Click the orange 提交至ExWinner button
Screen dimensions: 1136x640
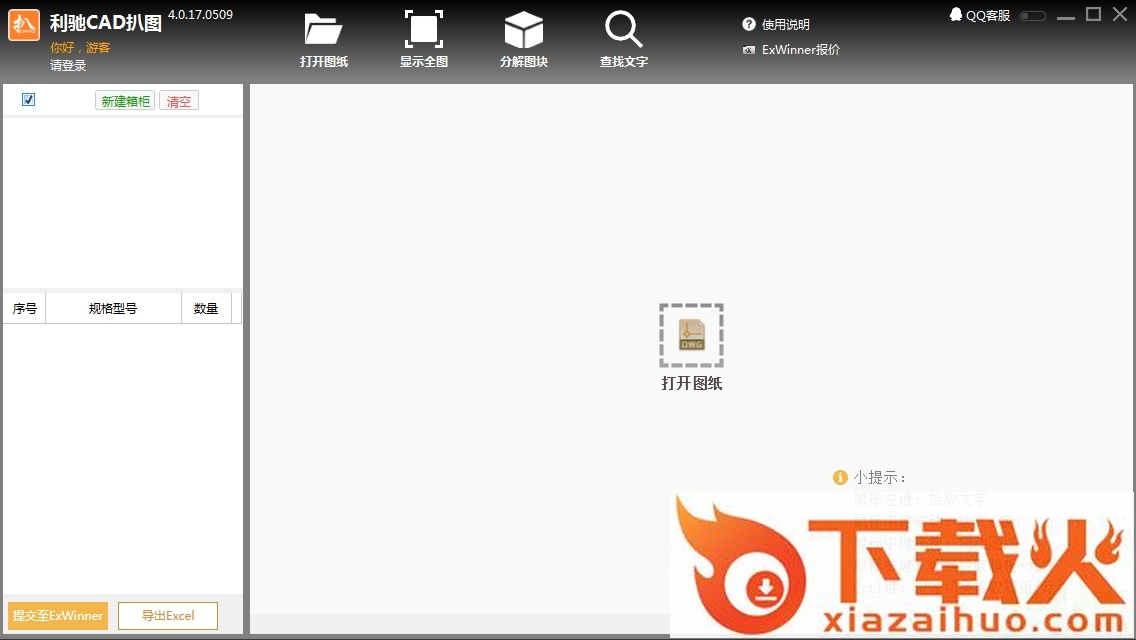[58, 616]
